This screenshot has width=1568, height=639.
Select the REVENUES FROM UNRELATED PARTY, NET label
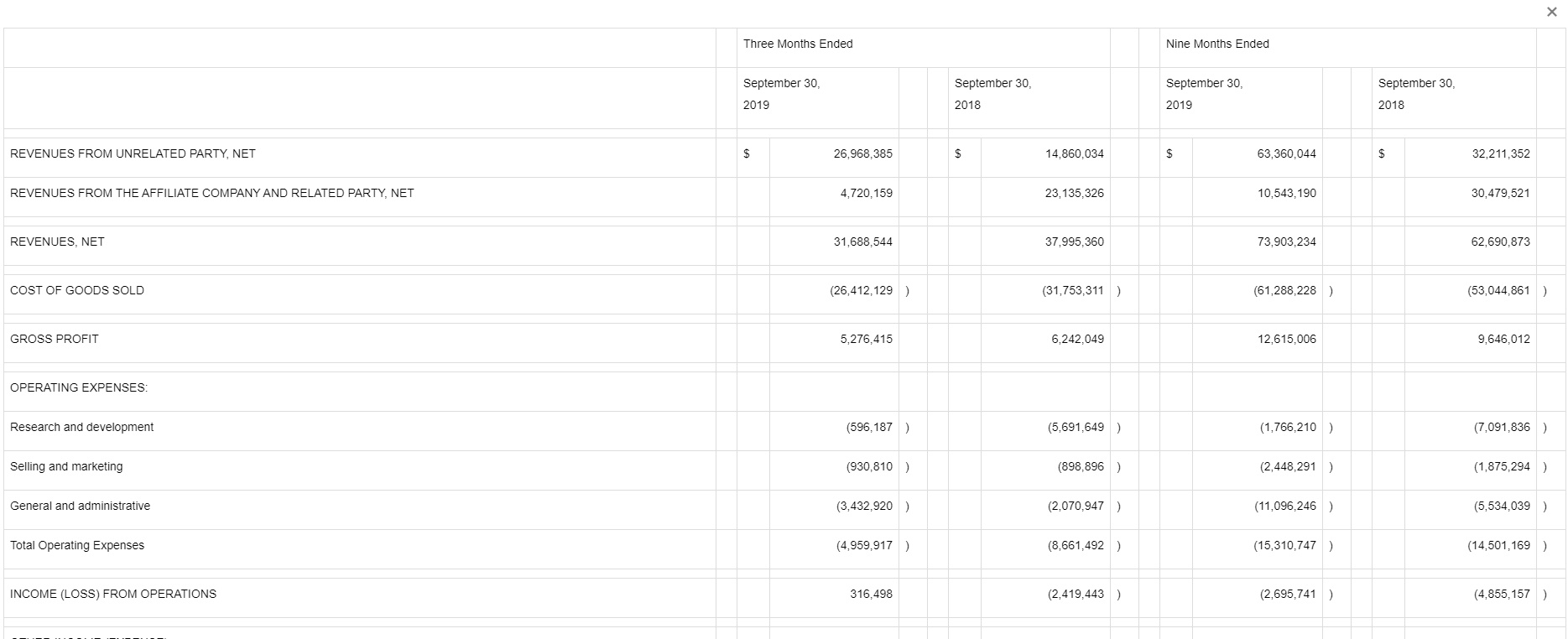tap(133, 154)
